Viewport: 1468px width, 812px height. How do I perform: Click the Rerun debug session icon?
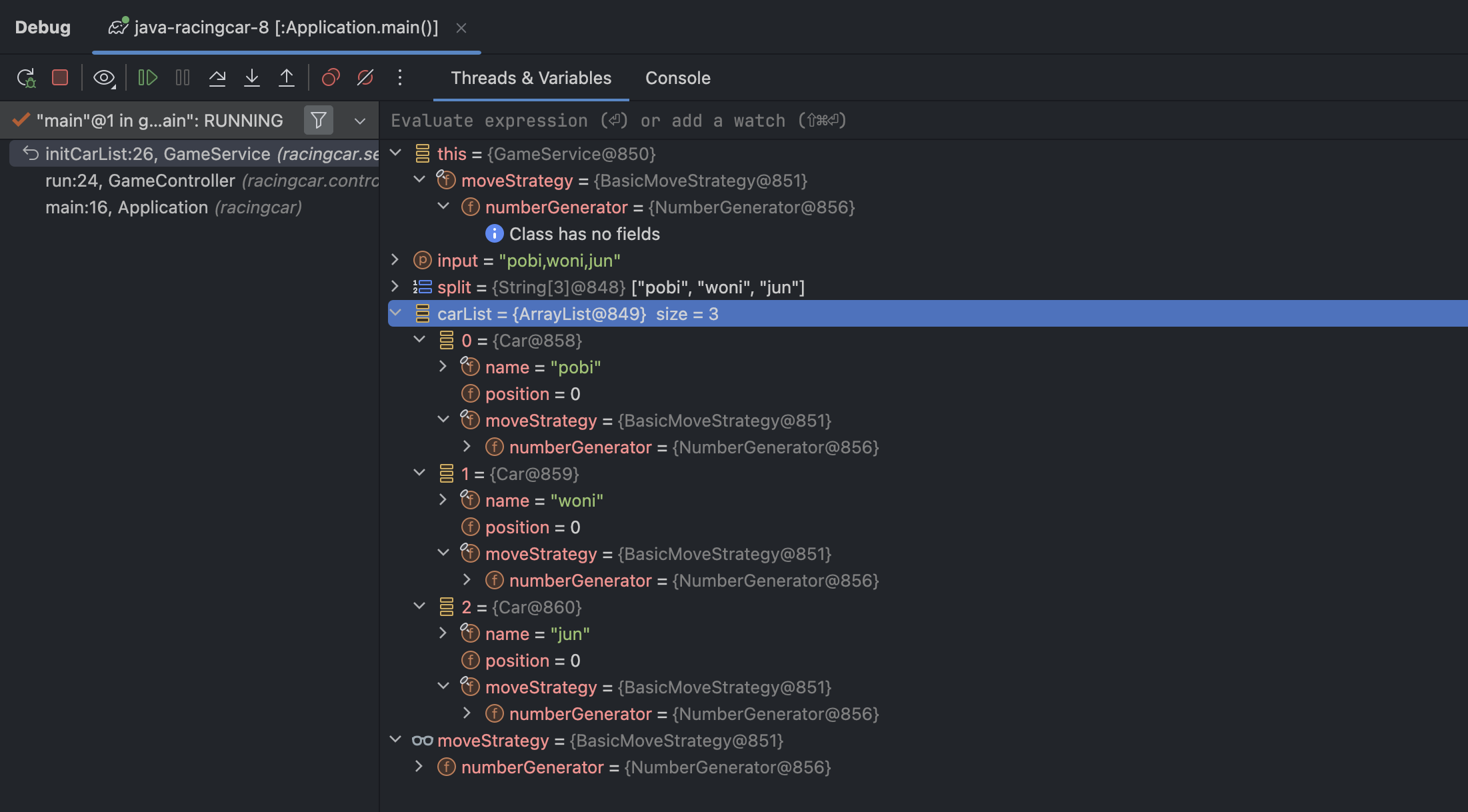[26, 78]
